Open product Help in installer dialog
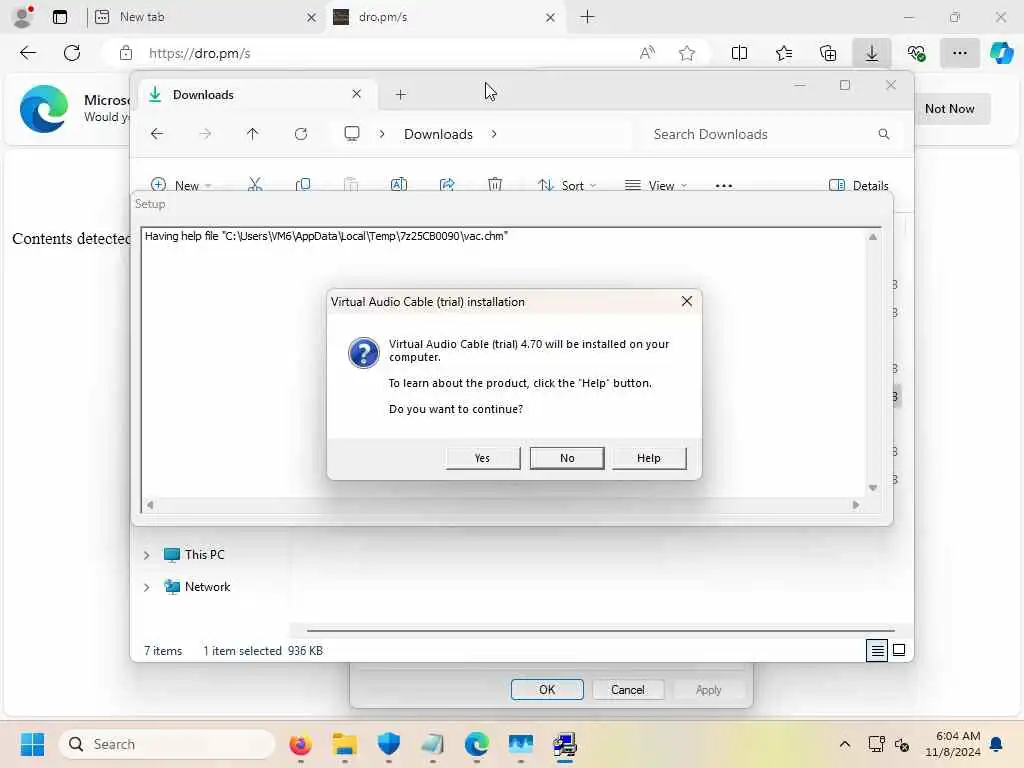Viewport: 1024px width, 768px height. [x=649, y=458]
